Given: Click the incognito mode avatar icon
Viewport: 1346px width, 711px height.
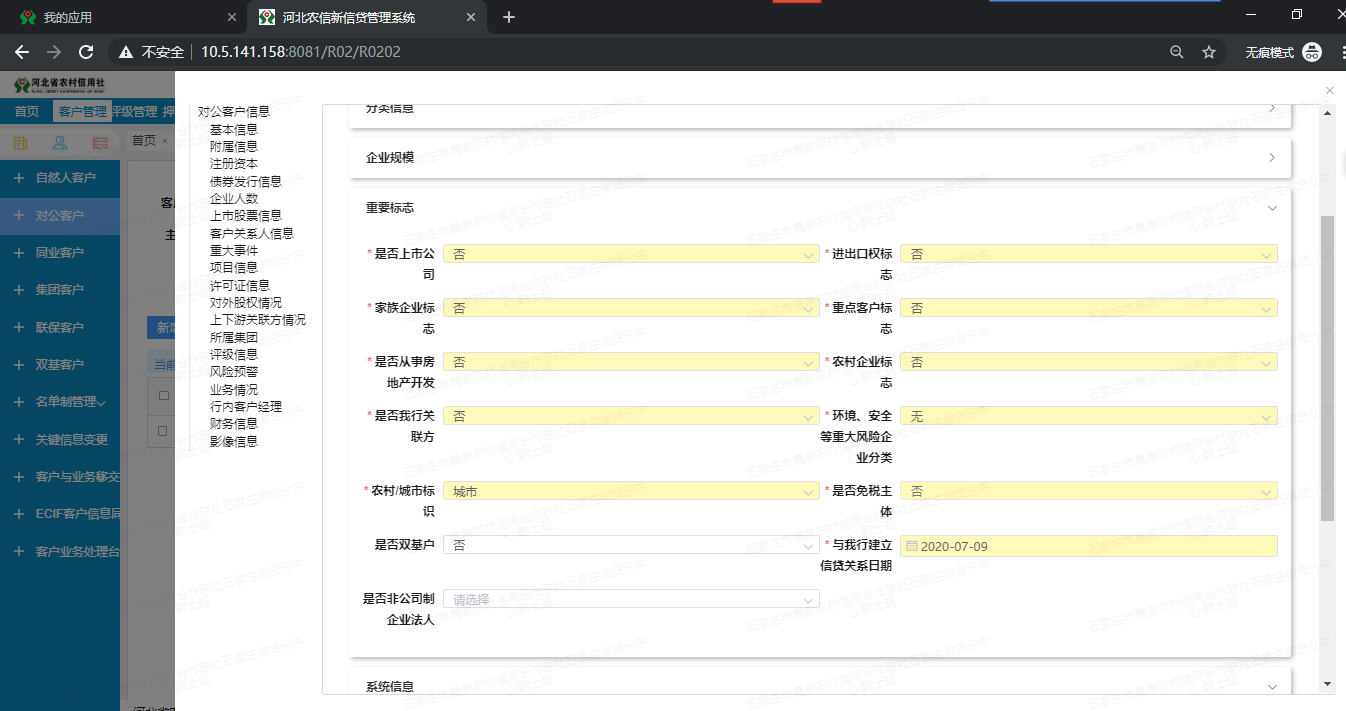Looking at the screenshot, I should (x=1310, y=51).
